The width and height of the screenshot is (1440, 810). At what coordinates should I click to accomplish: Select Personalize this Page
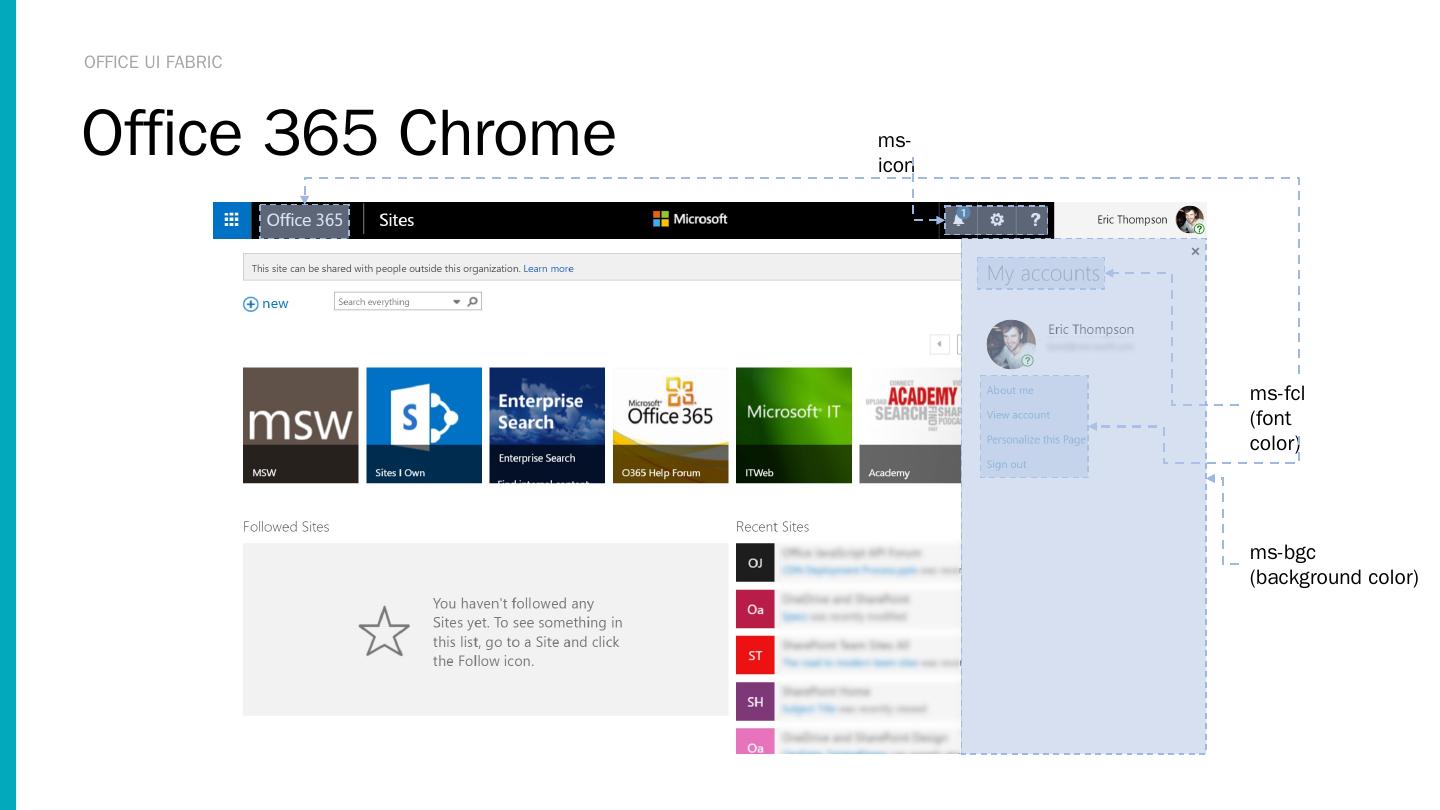click(x=1036, y=439)
